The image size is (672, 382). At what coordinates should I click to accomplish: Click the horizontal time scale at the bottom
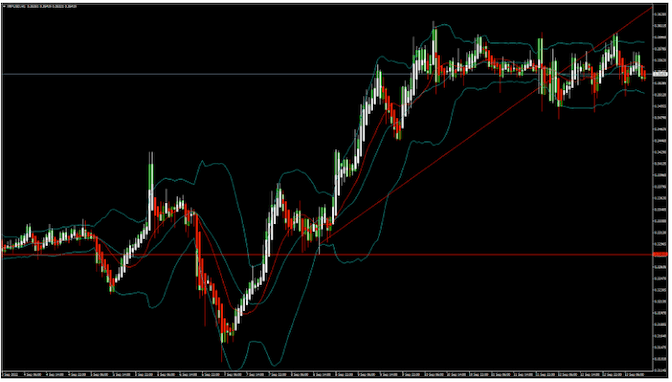tap(327, 374)
